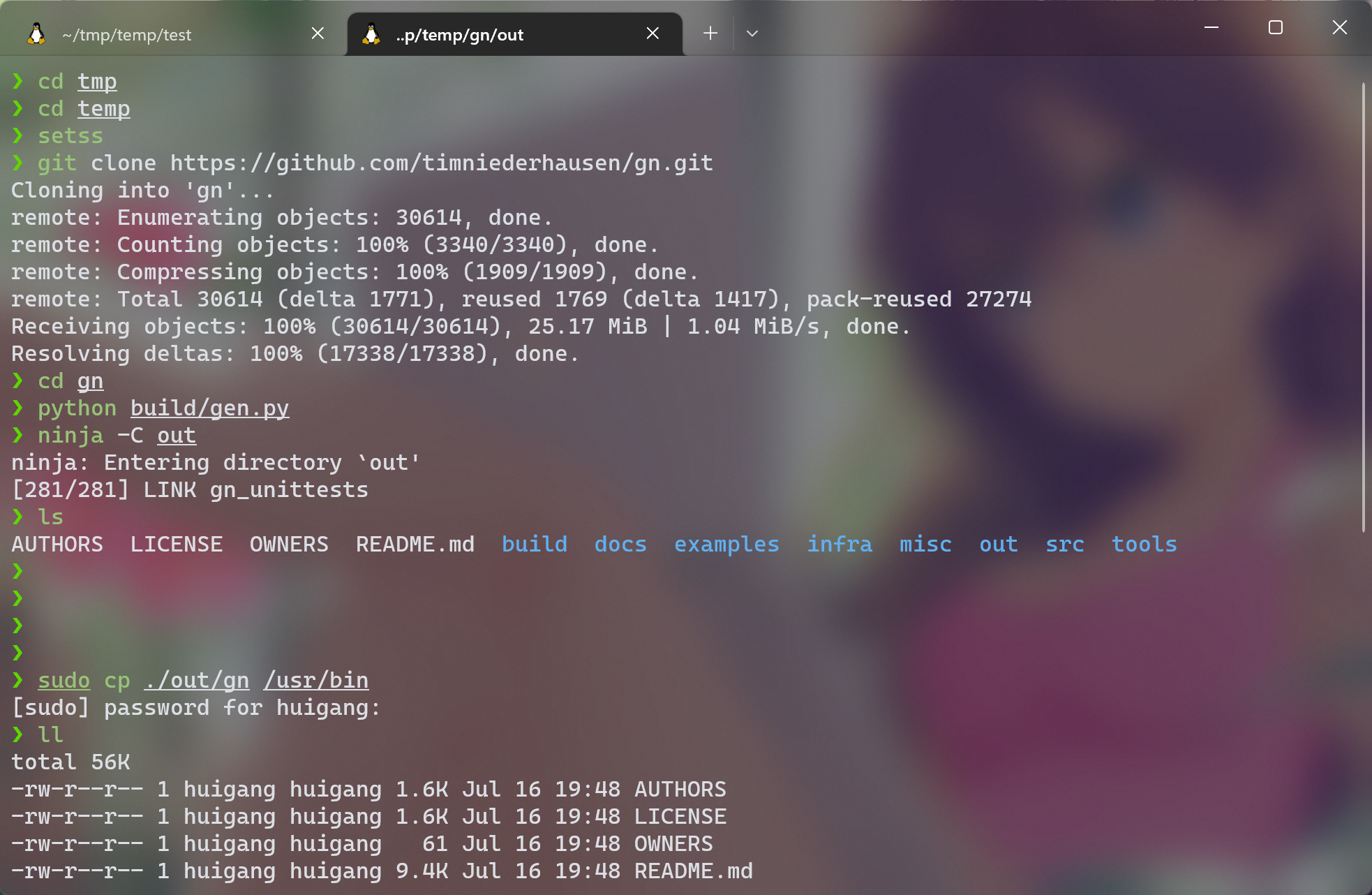Click 'setss' command text

tap(70, 136)
